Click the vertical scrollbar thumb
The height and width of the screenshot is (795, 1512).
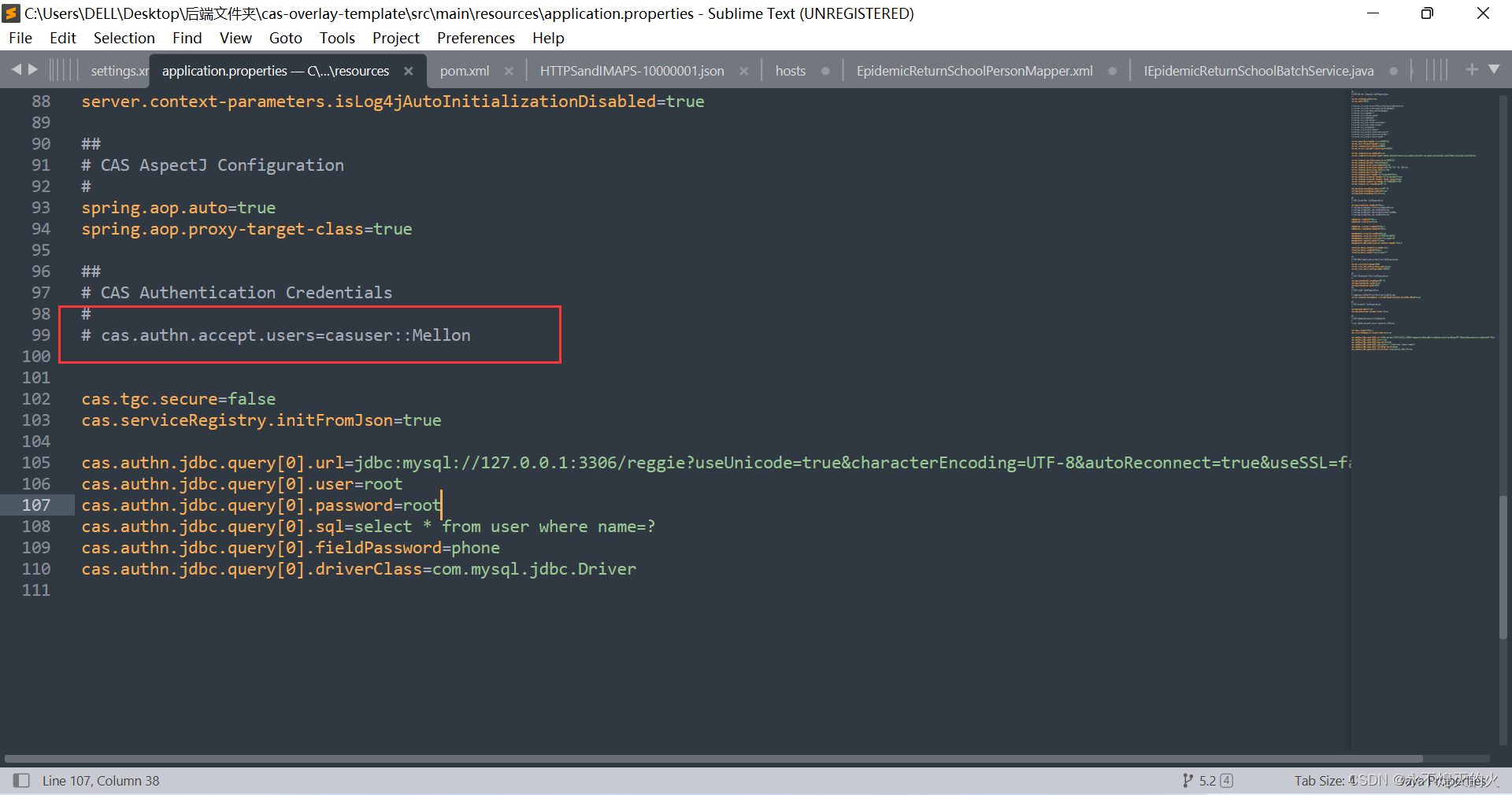pyautogui.click(x=1503, y=567)
